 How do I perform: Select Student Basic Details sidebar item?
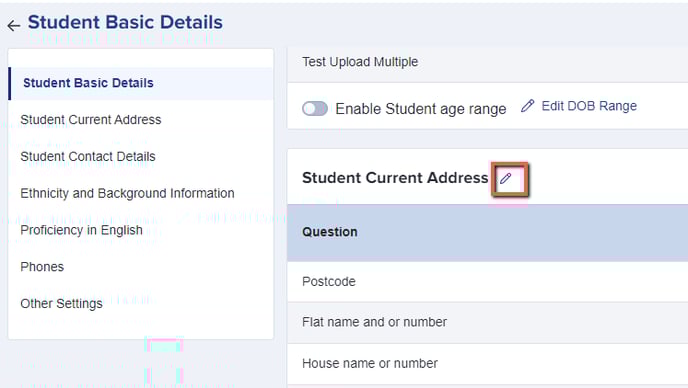tap(141, 83)
